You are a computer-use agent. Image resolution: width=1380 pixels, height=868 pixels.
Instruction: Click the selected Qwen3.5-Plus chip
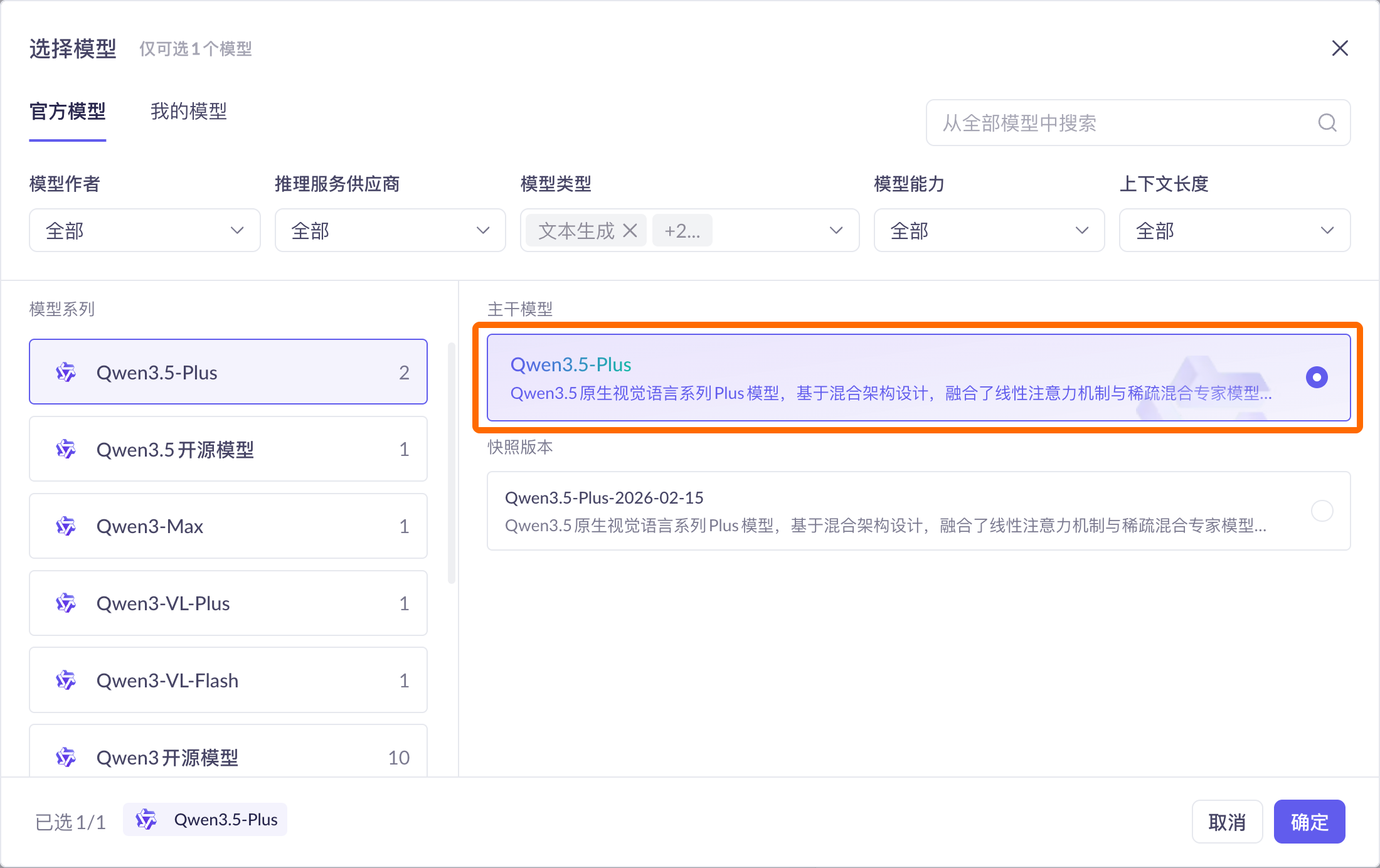[205, 819]
